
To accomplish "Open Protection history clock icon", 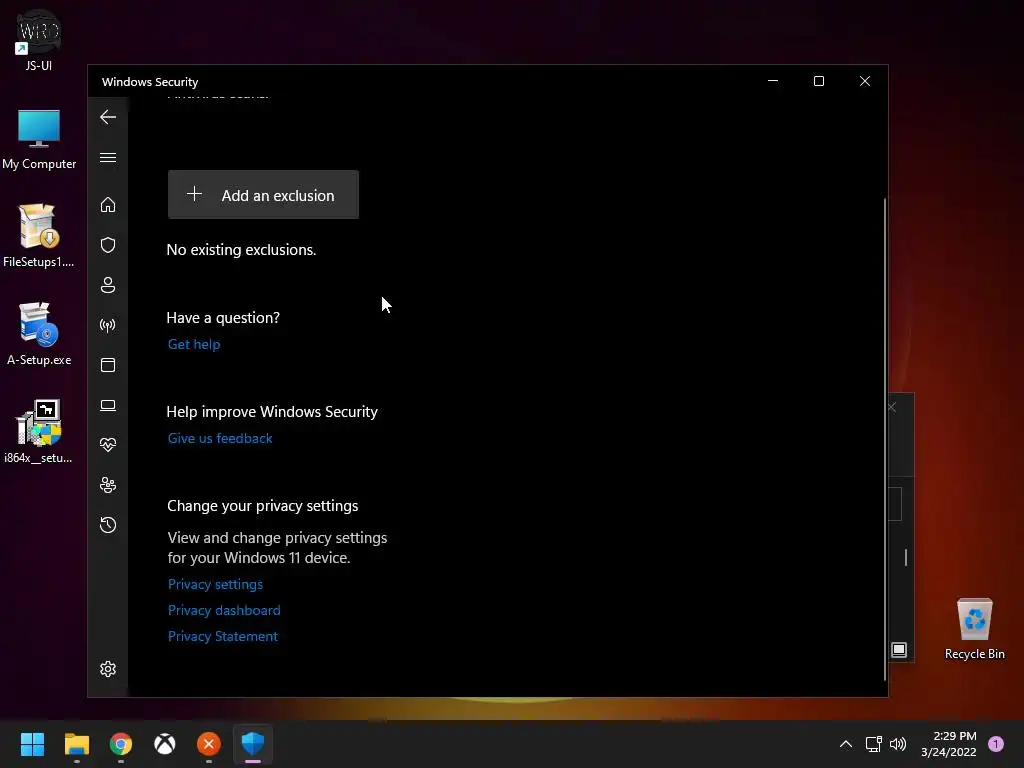I will pyautogui.click(x=108, y=525).
